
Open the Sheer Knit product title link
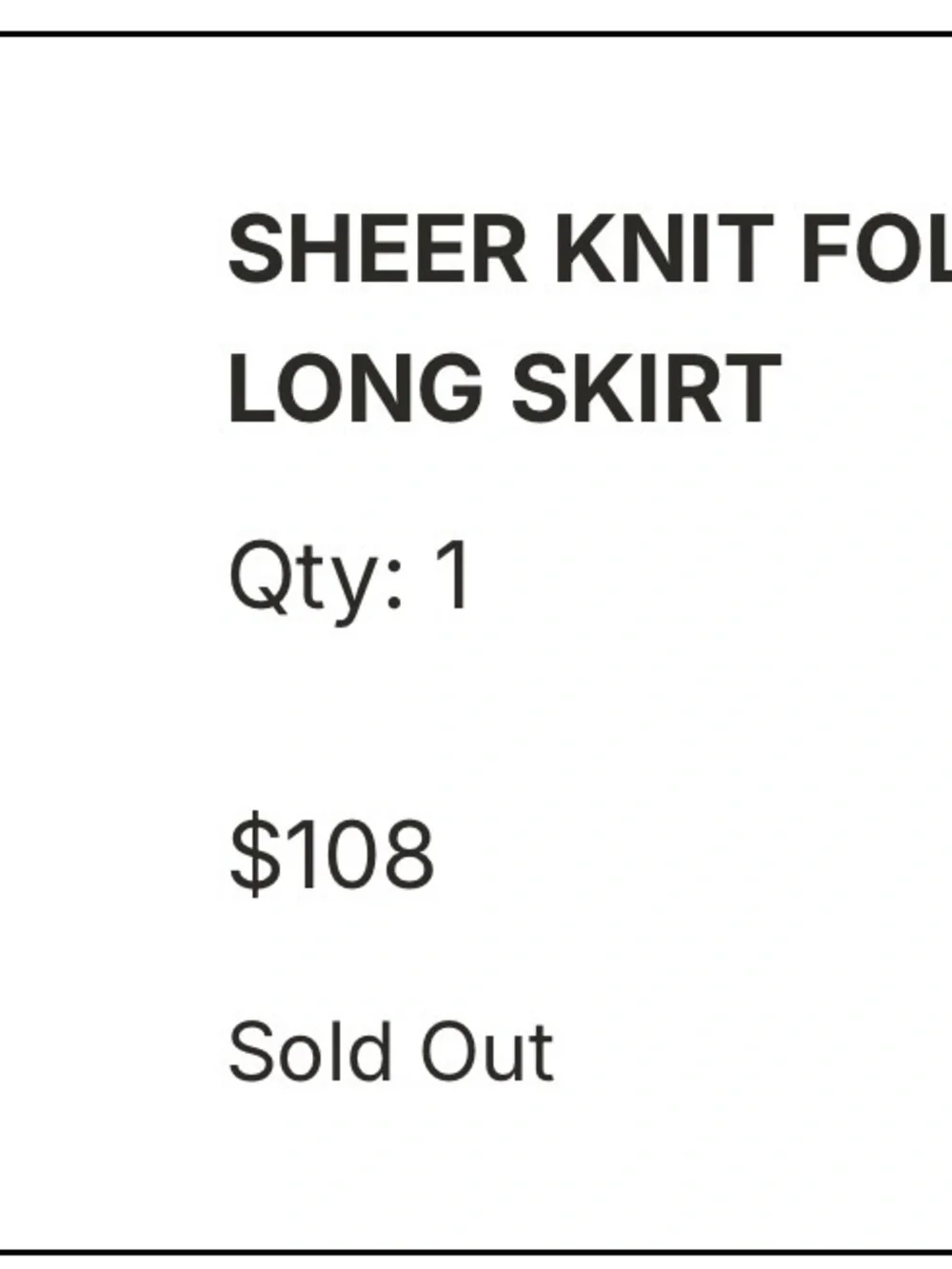pyautogui.click(x=590, y=319)
